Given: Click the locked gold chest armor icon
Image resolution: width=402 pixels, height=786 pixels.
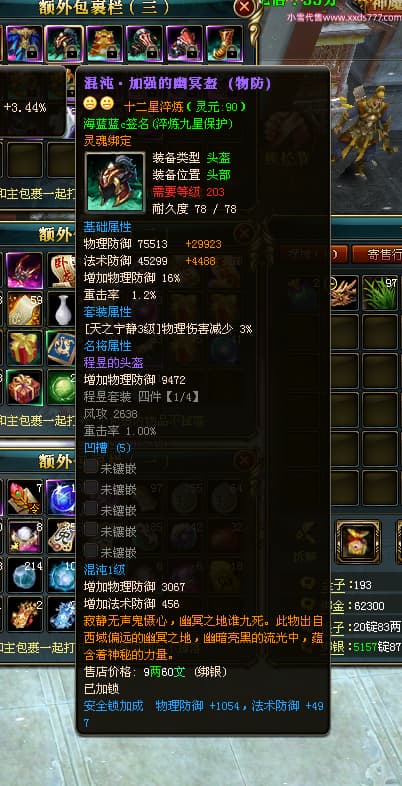Looking at the screenshot, I should click(104, 44).
